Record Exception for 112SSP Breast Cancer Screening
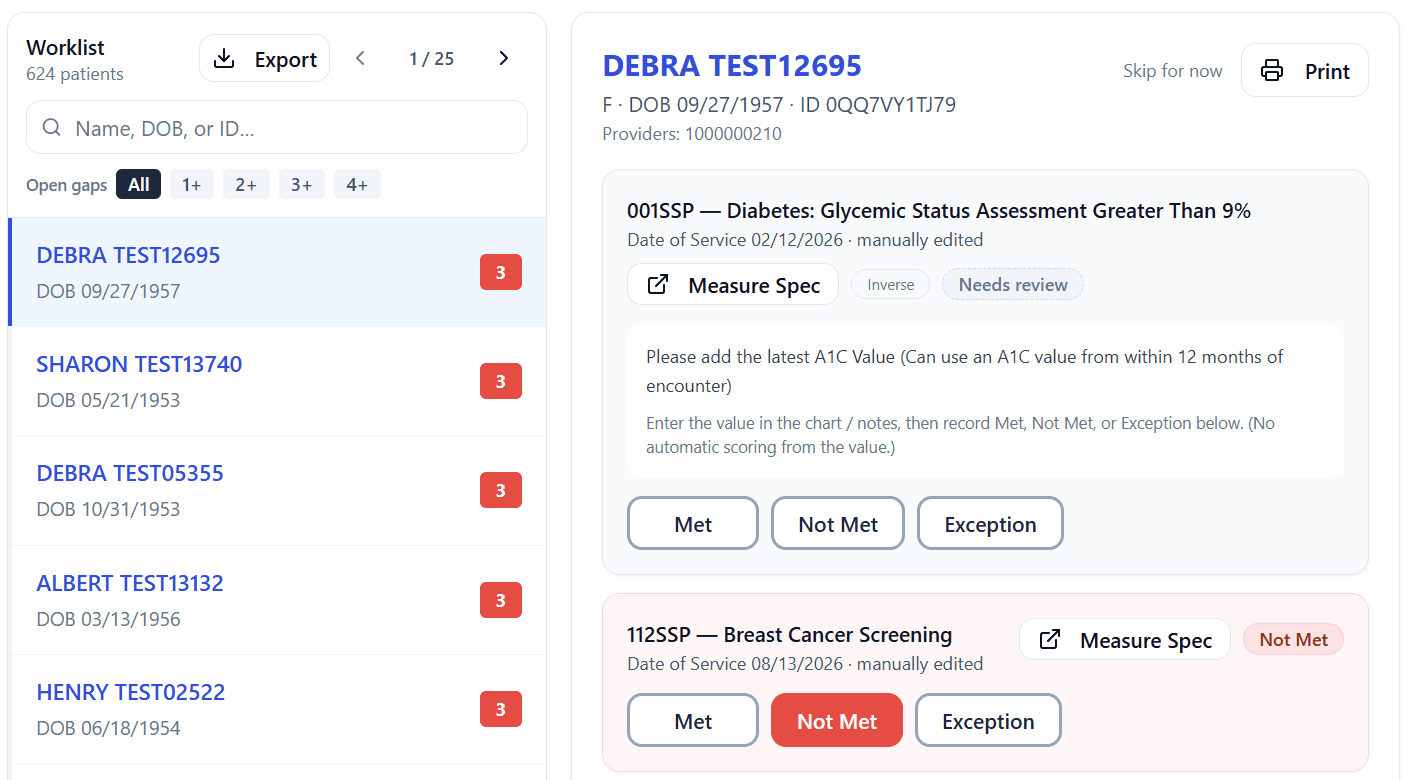 (x=988, y=721)
